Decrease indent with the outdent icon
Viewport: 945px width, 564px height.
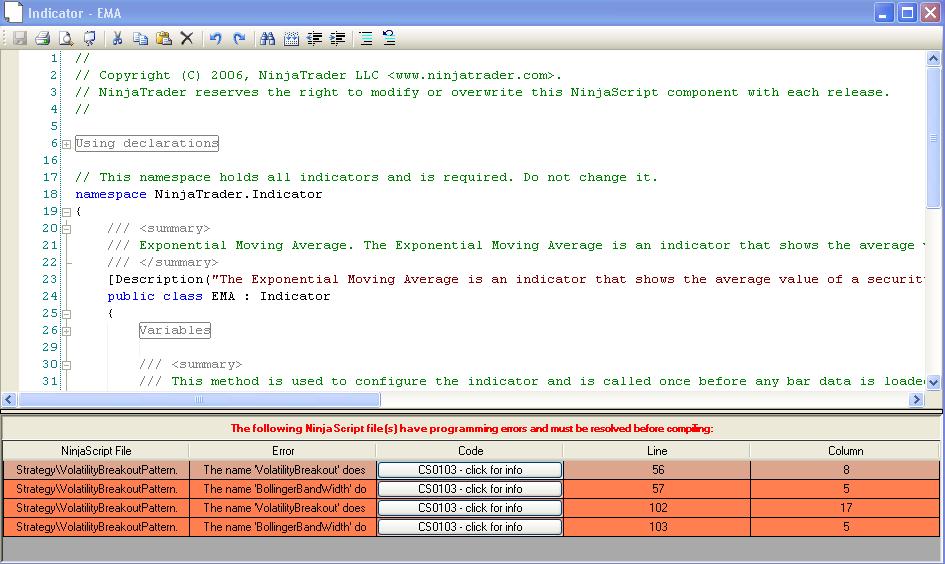click(315, 39)
